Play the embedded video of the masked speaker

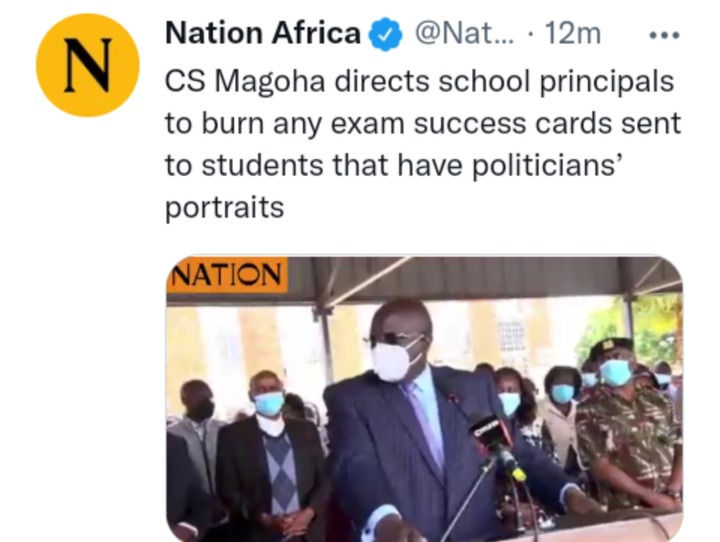click(x=424, y=399)
